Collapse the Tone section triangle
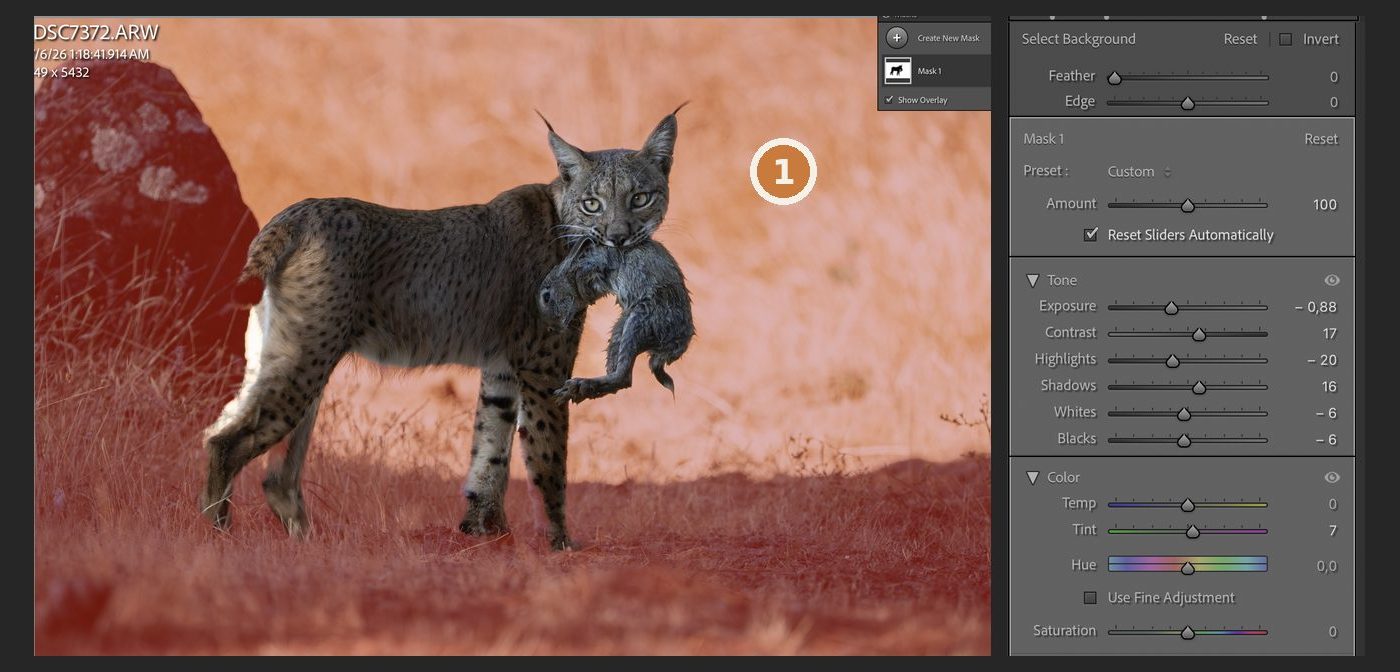Screen dimensions: 1400x672 coord(1032,281)
